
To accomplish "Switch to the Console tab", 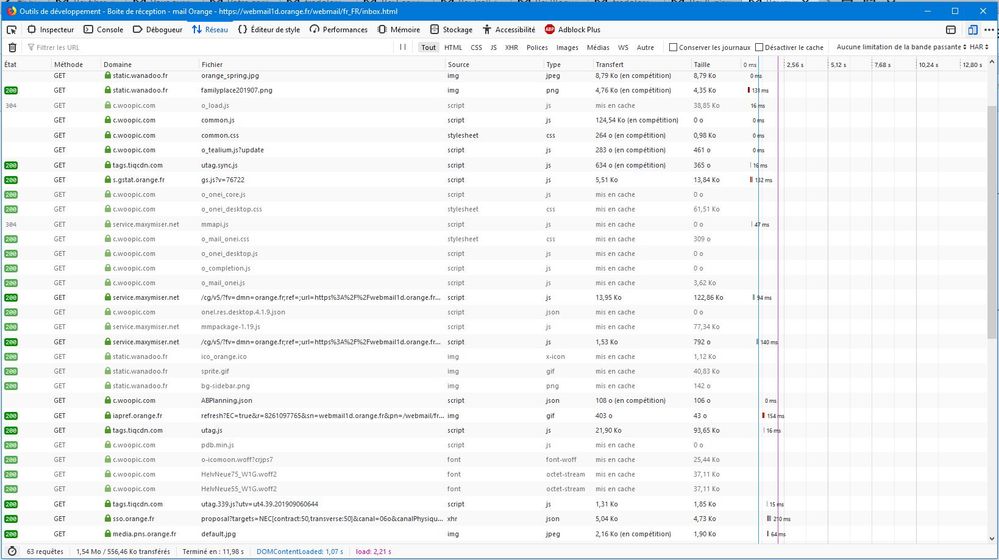I will click(103, 30).
